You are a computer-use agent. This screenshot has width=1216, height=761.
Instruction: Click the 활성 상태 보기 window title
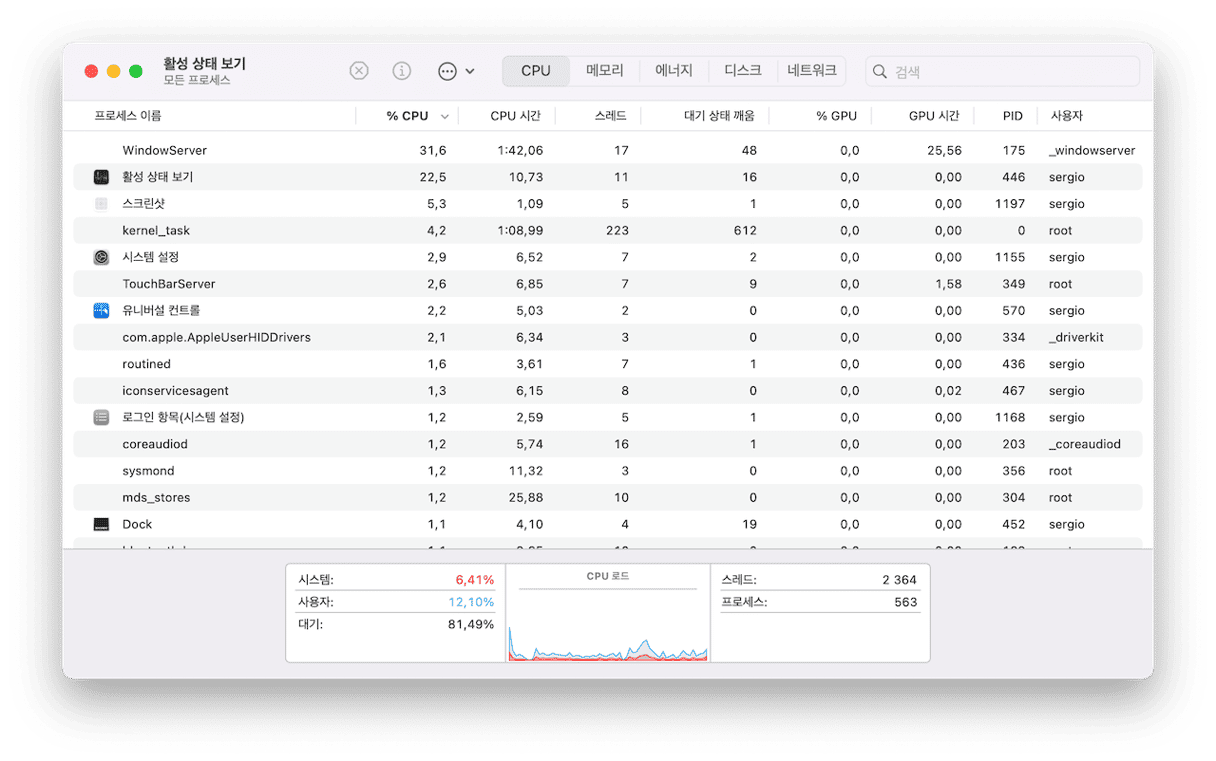204,63
